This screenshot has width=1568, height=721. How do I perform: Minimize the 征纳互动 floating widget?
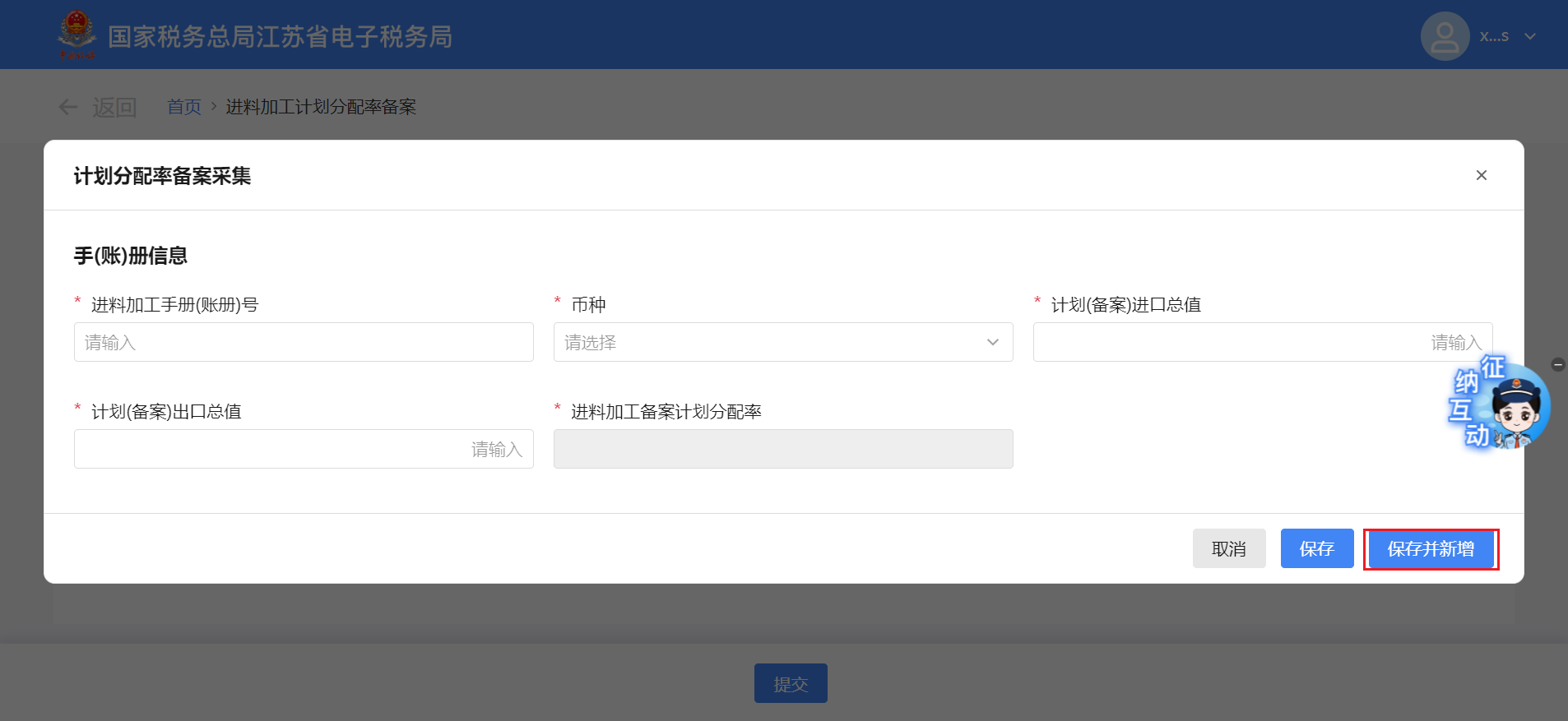pyautogui.click(x=1557, y=364)
